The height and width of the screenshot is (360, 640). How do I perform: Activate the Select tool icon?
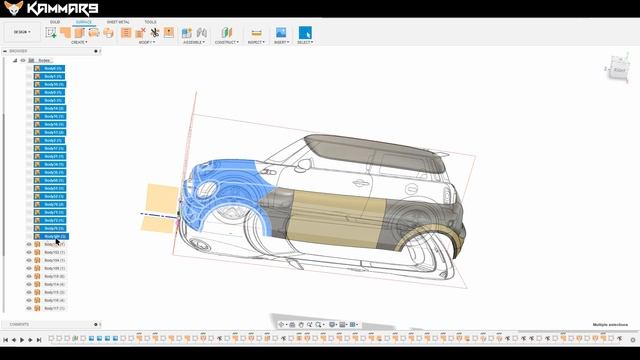click(305, 33)
